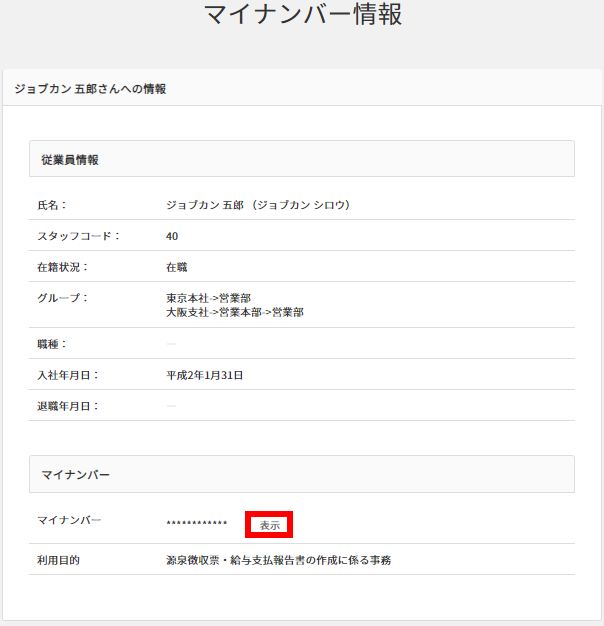
Task: Click the 従業員情報 section header
Action: coord(69,159)
